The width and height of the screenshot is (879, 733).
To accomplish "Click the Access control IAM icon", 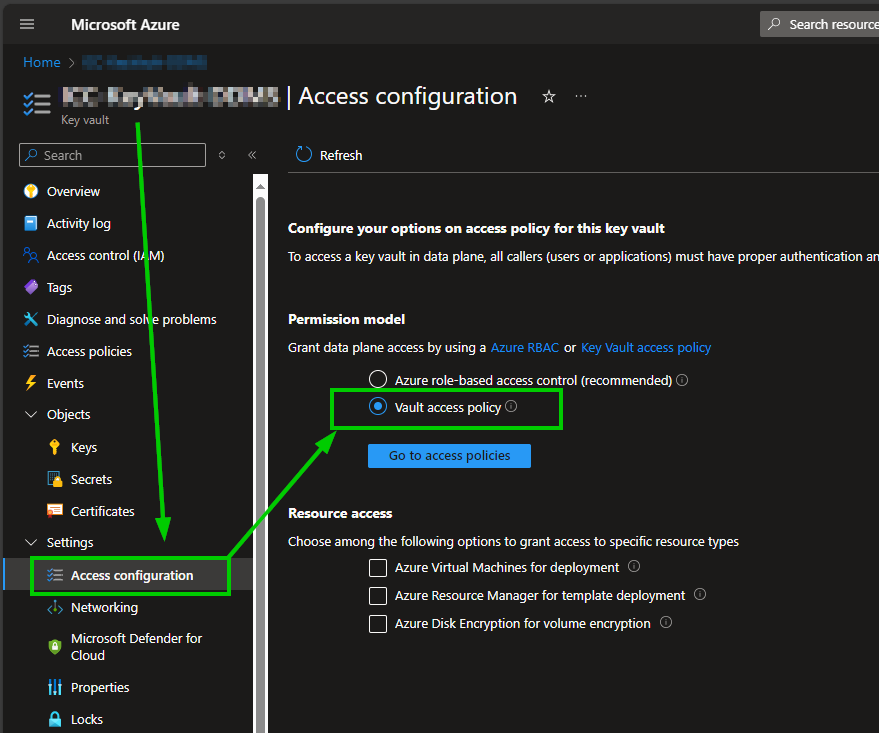I will click(31, 256).
